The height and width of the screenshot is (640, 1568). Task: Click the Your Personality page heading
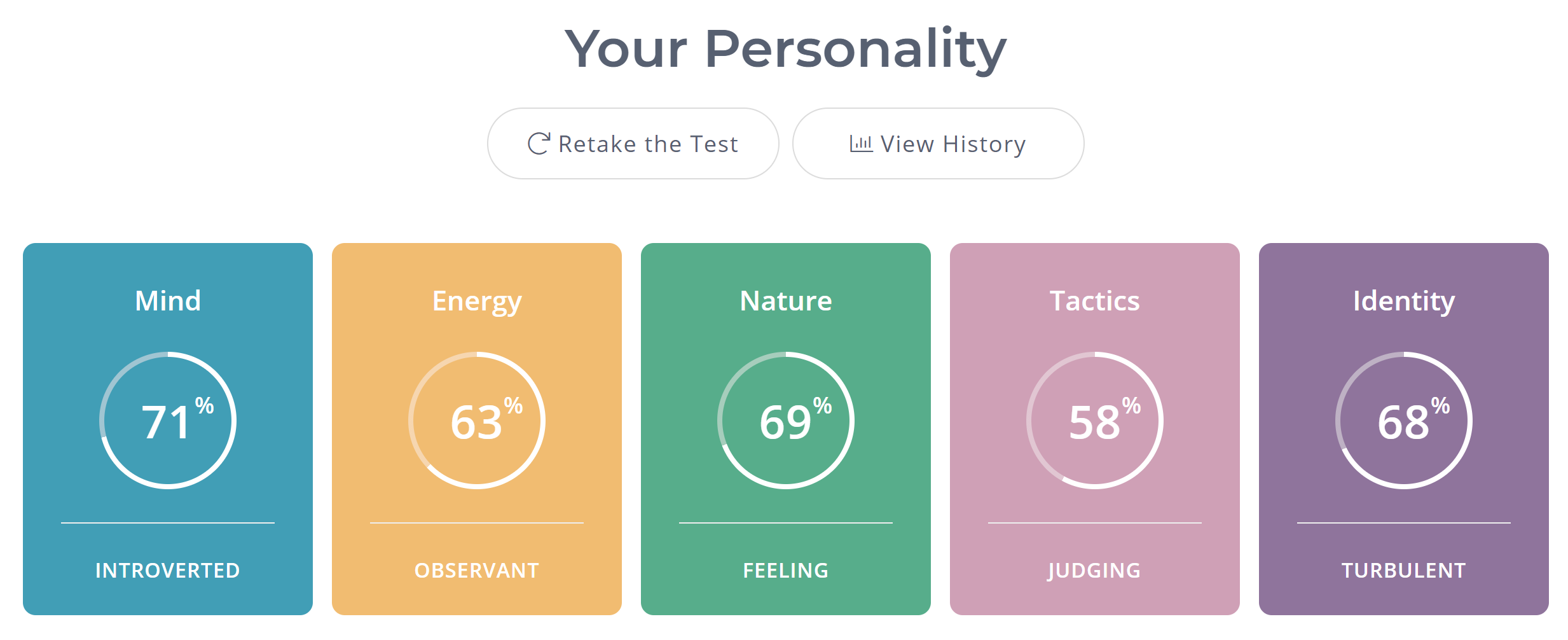[x=785, y=49]
